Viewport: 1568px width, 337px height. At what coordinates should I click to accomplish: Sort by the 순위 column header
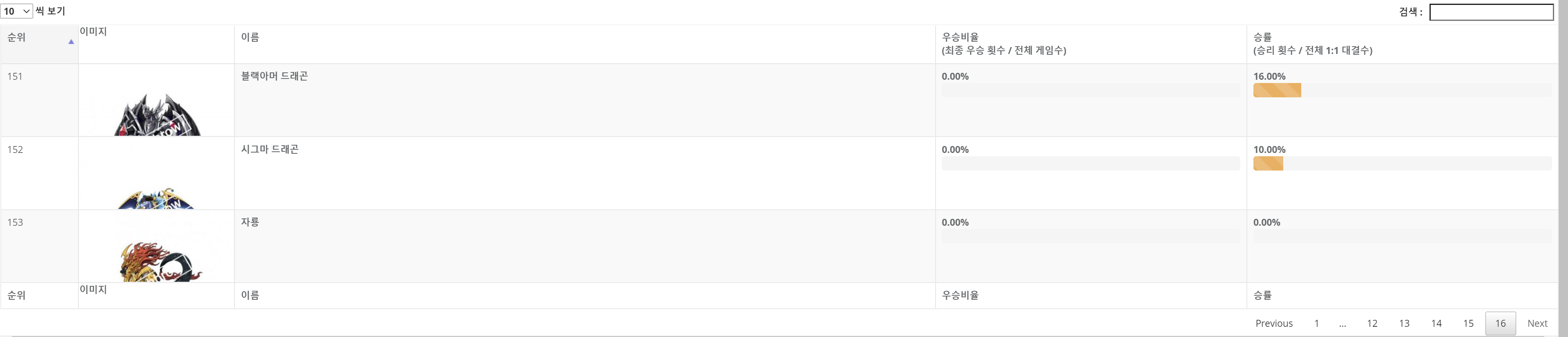pyautogui.click(x=40, y=44)
